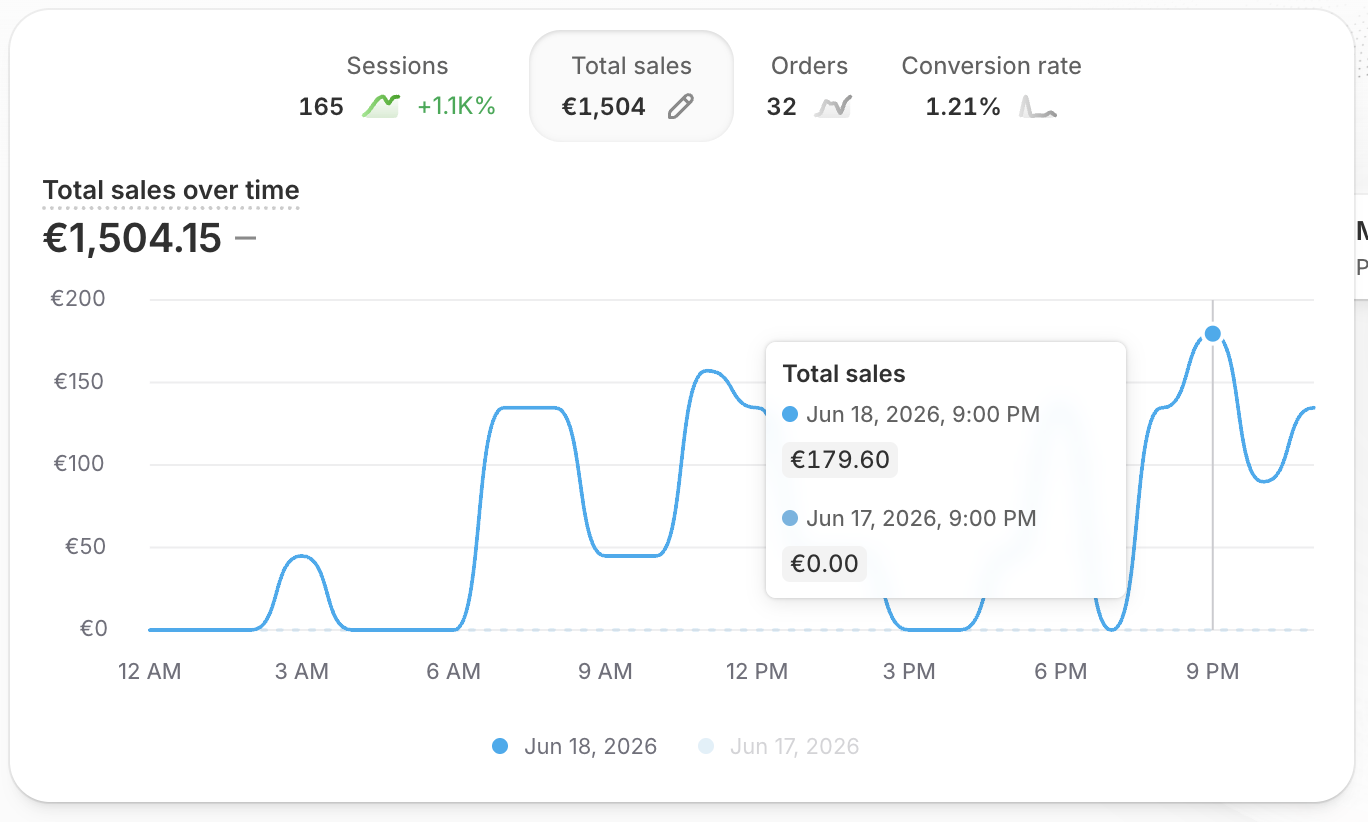Select the Total sales metric tab
The height and width of the screenshot is (822, 1368).
(631, 87)
